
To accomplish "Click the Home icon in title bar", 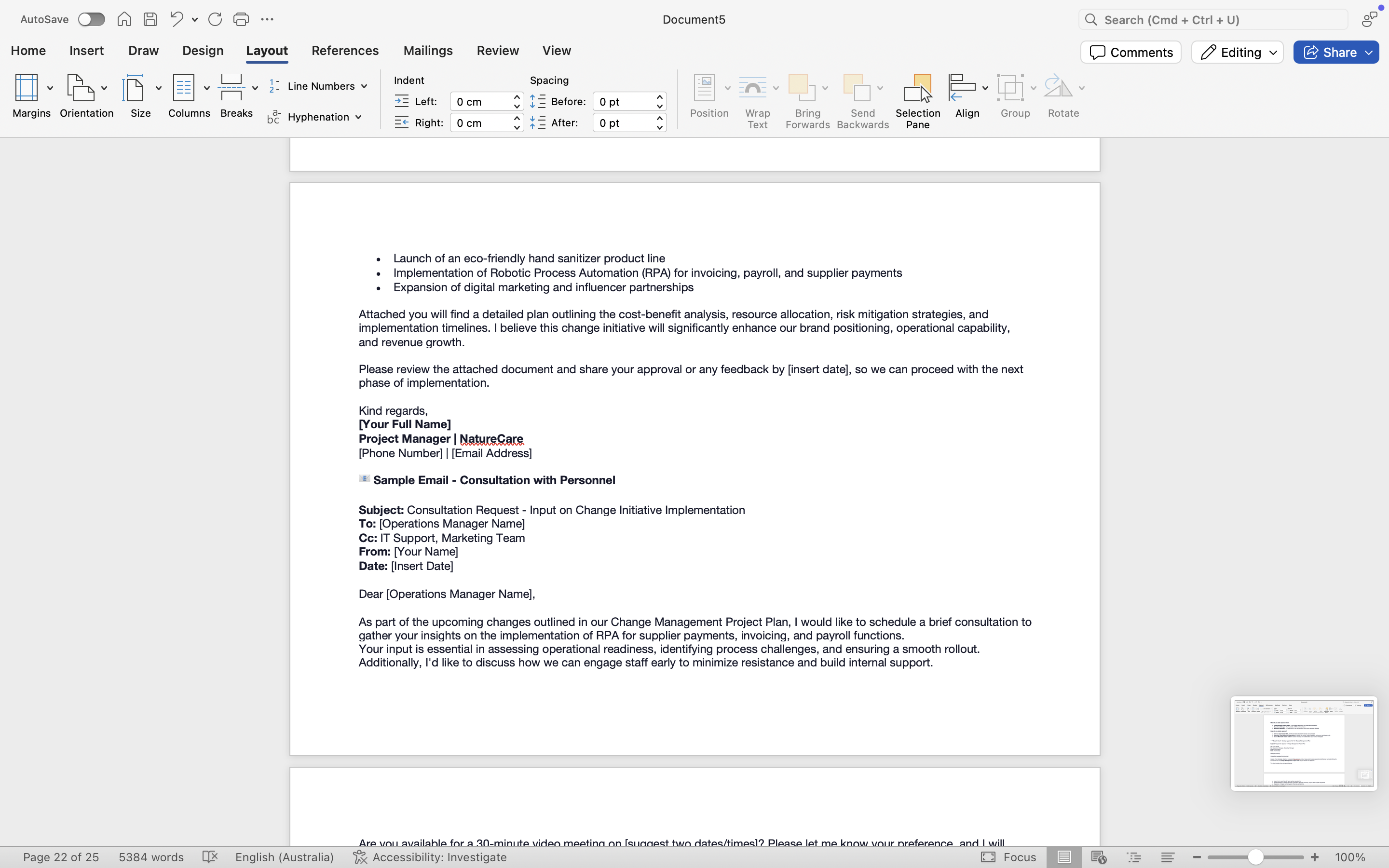I will click(124, 19).
